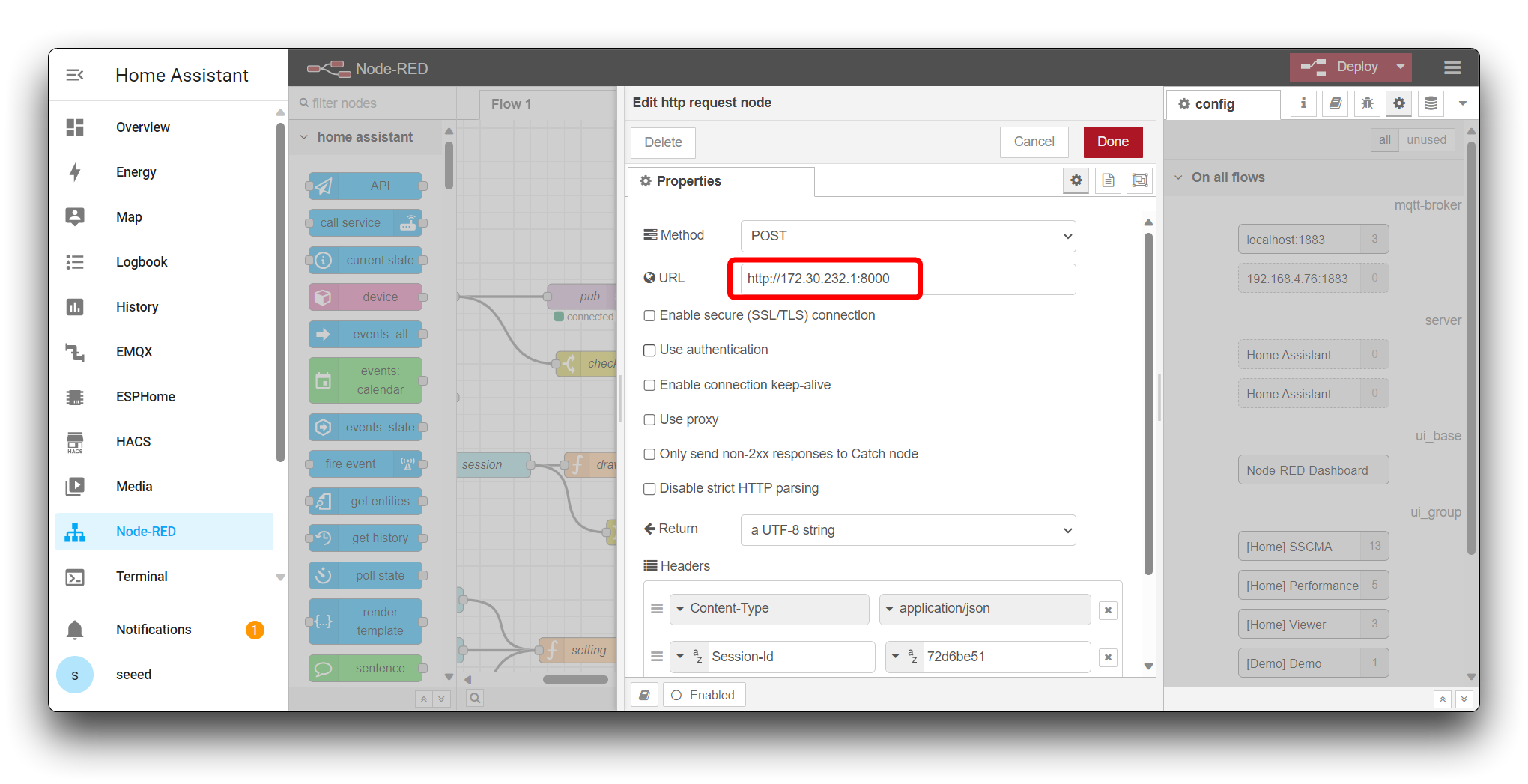Click the Done button

click(x=1113, y=142)
